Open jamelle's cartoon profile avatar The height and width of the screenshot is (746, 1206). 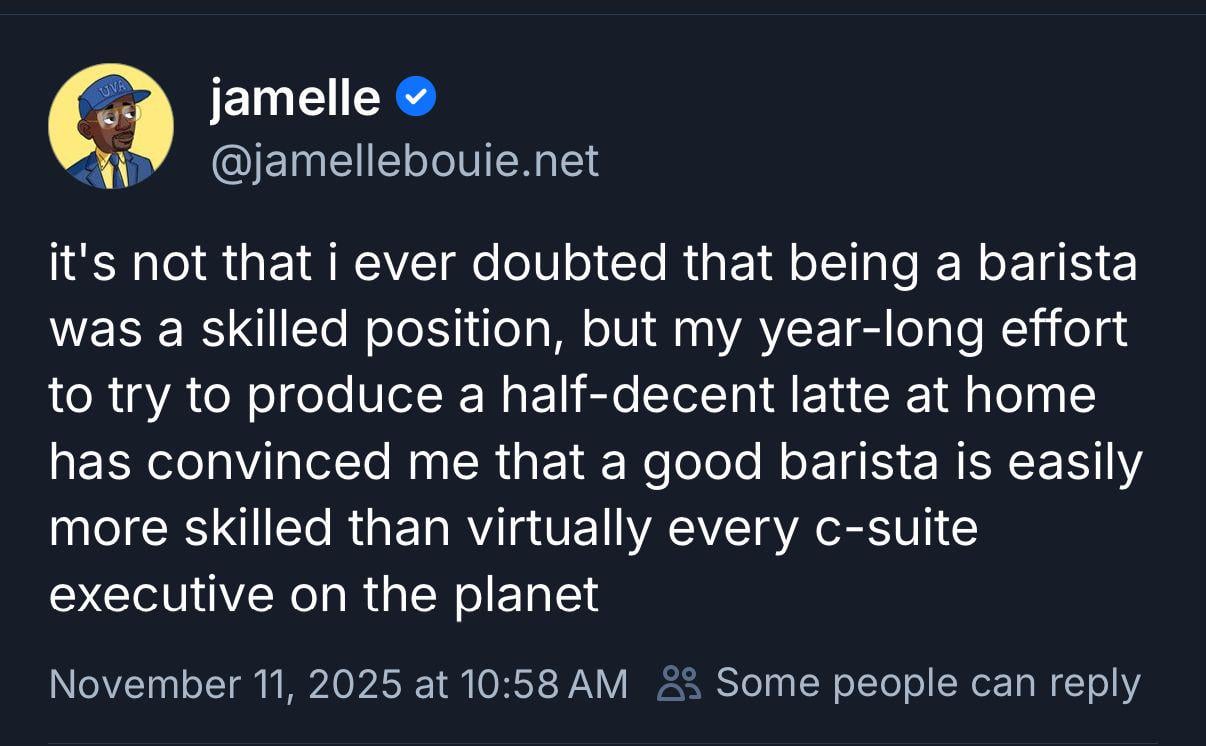111,126
